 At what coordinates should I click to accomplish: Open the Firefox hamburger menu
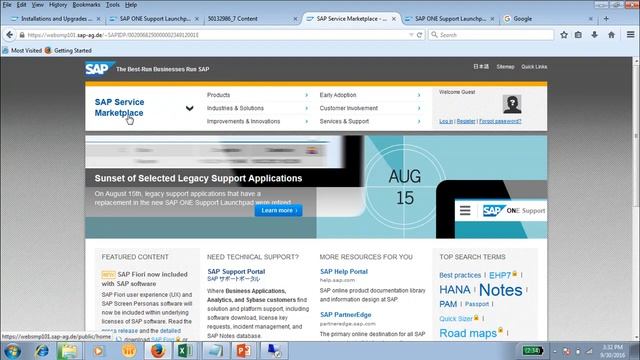coord(630,35)
